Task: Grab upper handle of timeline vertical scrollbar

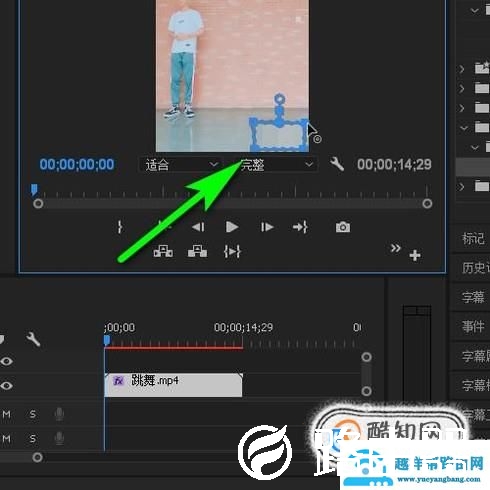Action: 366,357
